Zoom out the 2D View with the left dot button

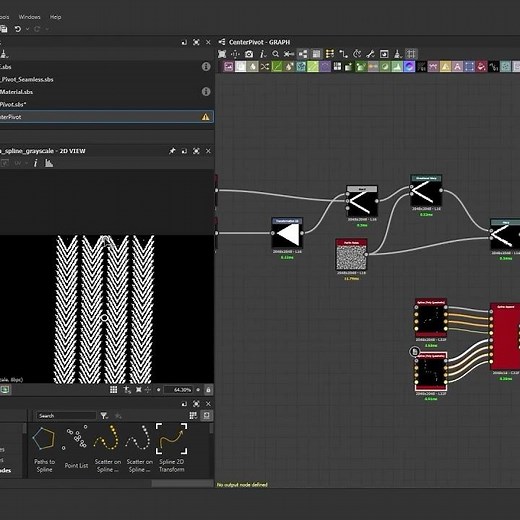[x=159, y=390]
